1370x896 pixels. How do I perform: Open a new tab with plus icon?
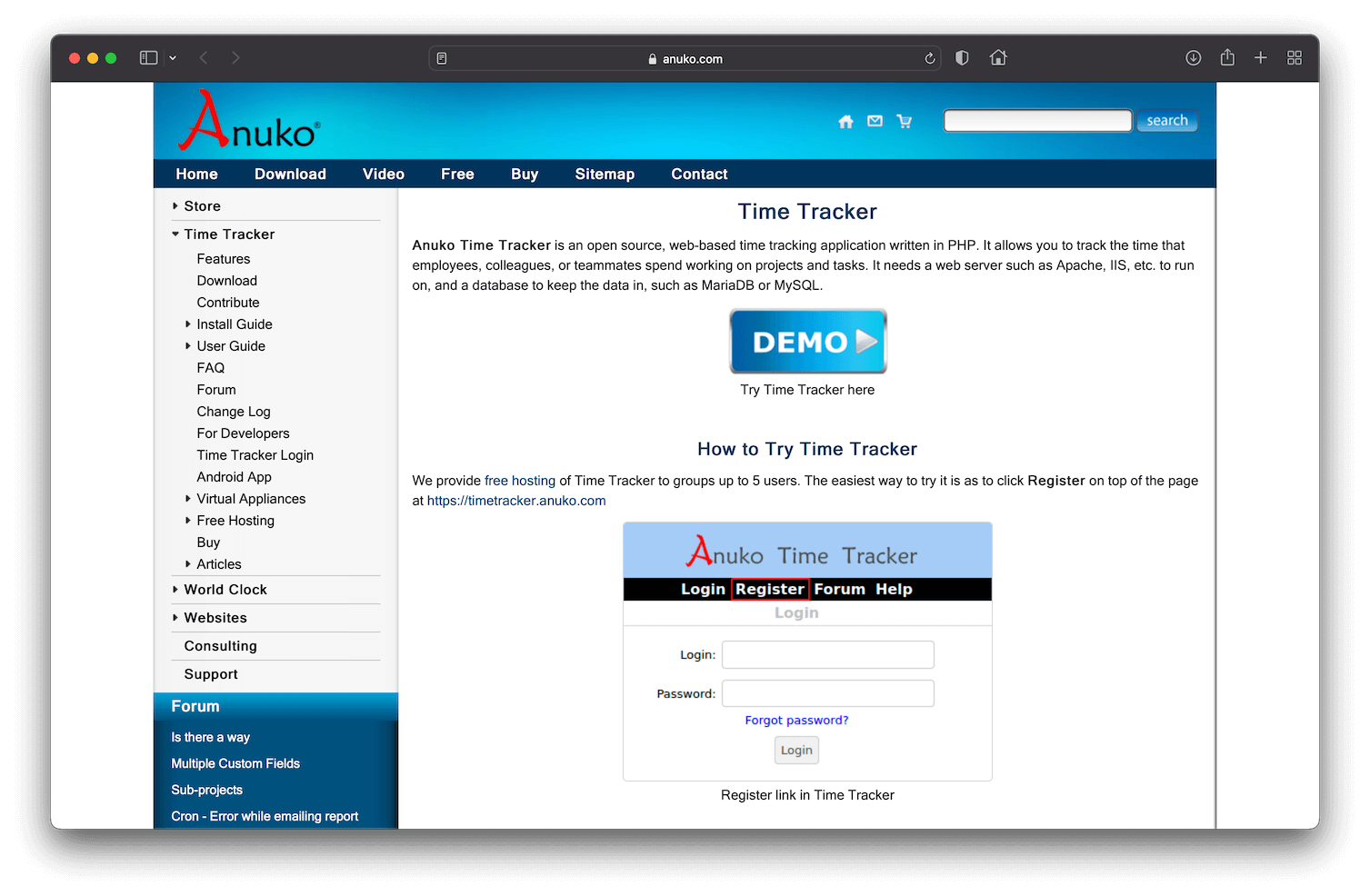click(1261, 58)
